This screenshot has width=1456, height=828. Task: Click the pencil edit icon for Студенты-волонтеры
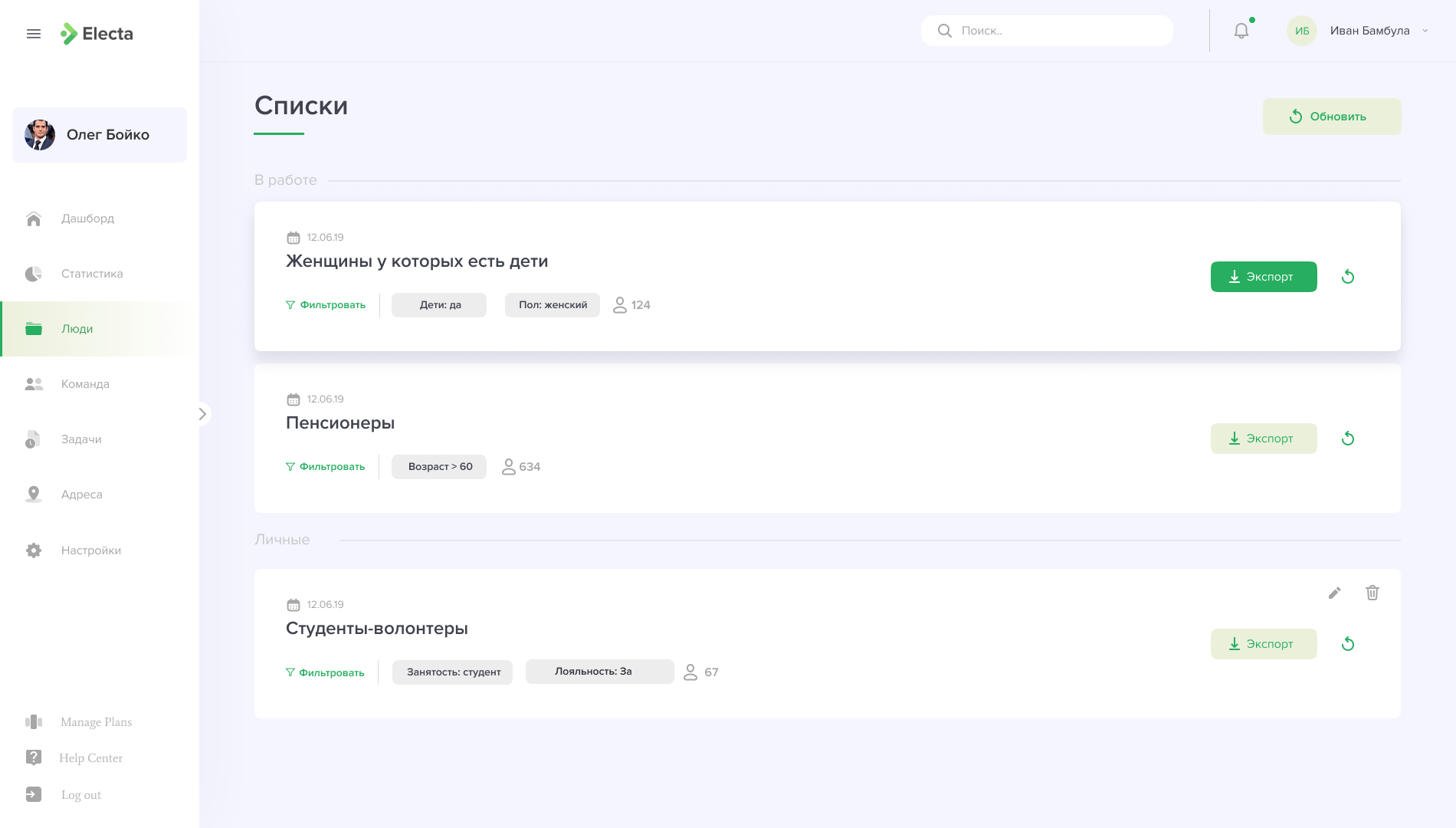pos(1334,593)
